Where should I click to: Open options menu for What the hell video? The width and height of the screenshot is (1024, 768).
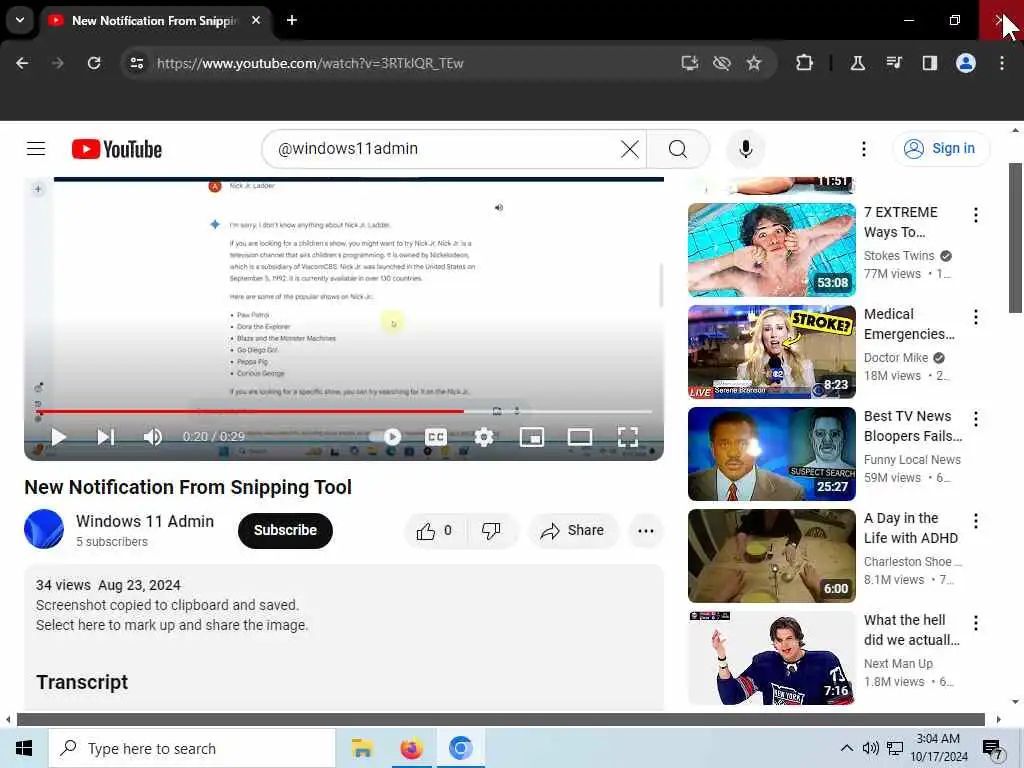coord(976,622)
